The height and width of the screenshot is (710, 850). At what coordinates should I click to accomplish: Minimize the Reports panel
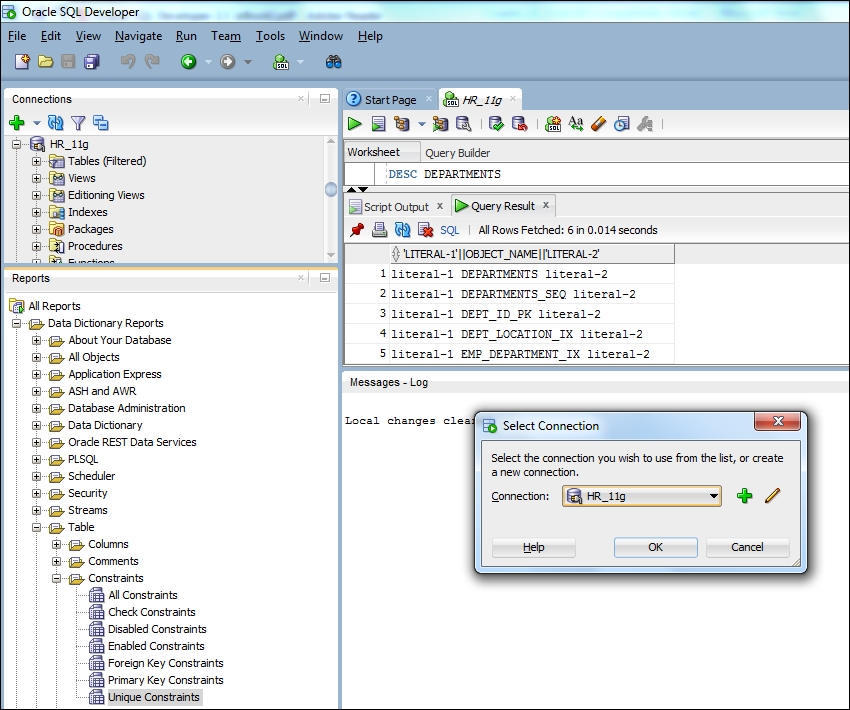[x=325, y=277]
